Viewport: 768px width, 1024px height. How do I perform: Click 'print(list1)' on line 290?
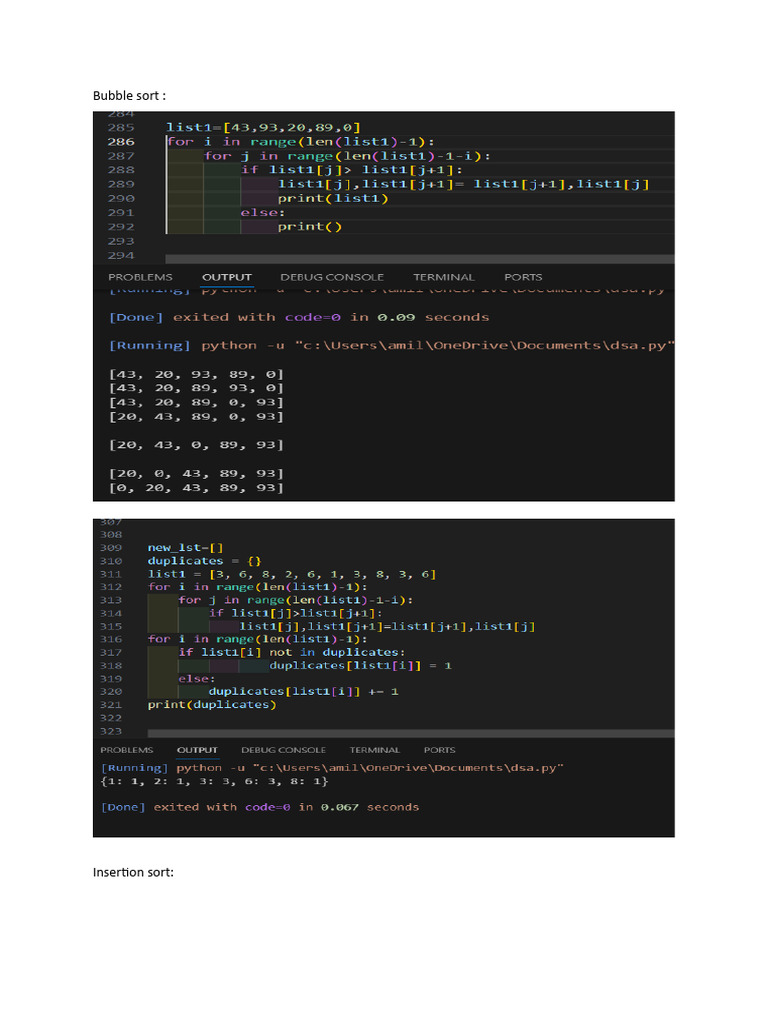coord(333,198)
